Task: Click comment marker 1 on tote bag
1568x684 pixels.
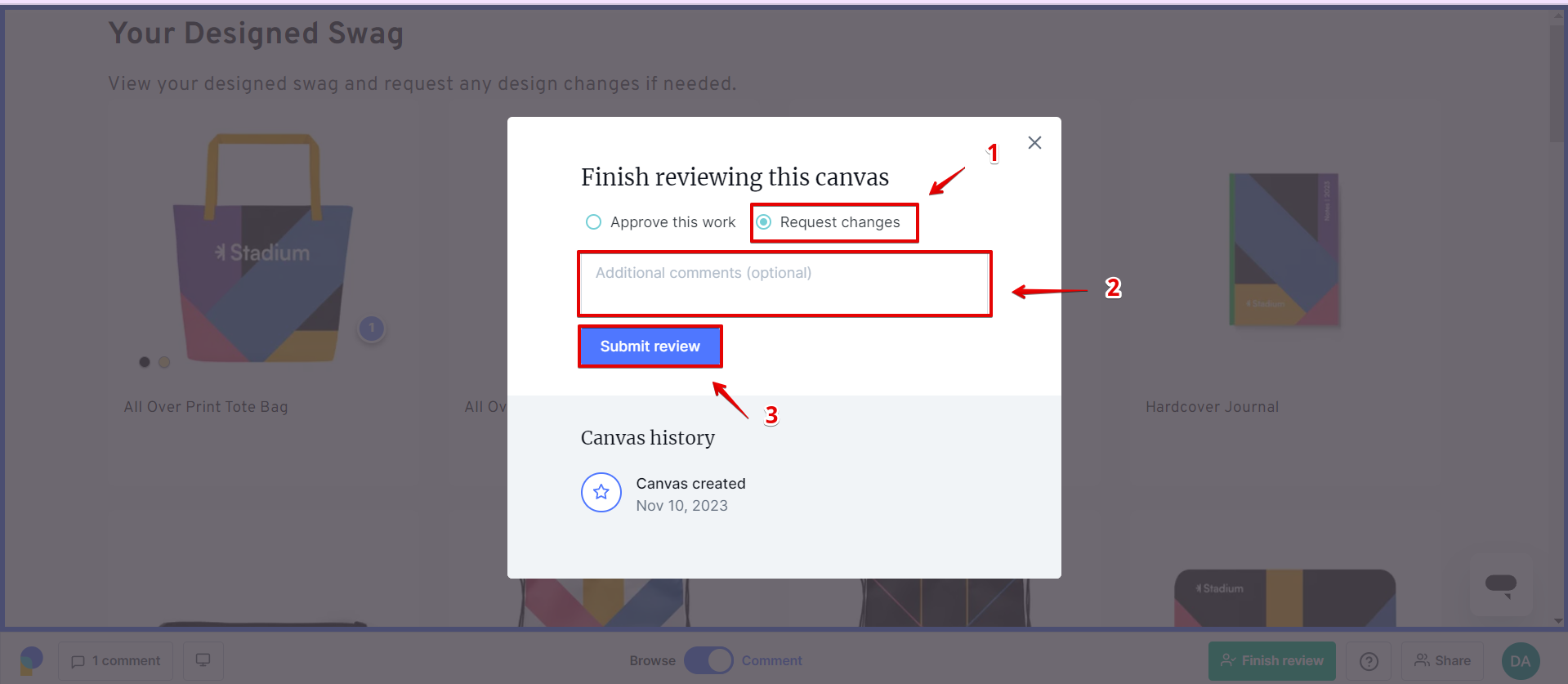Action: pos(372,329)
